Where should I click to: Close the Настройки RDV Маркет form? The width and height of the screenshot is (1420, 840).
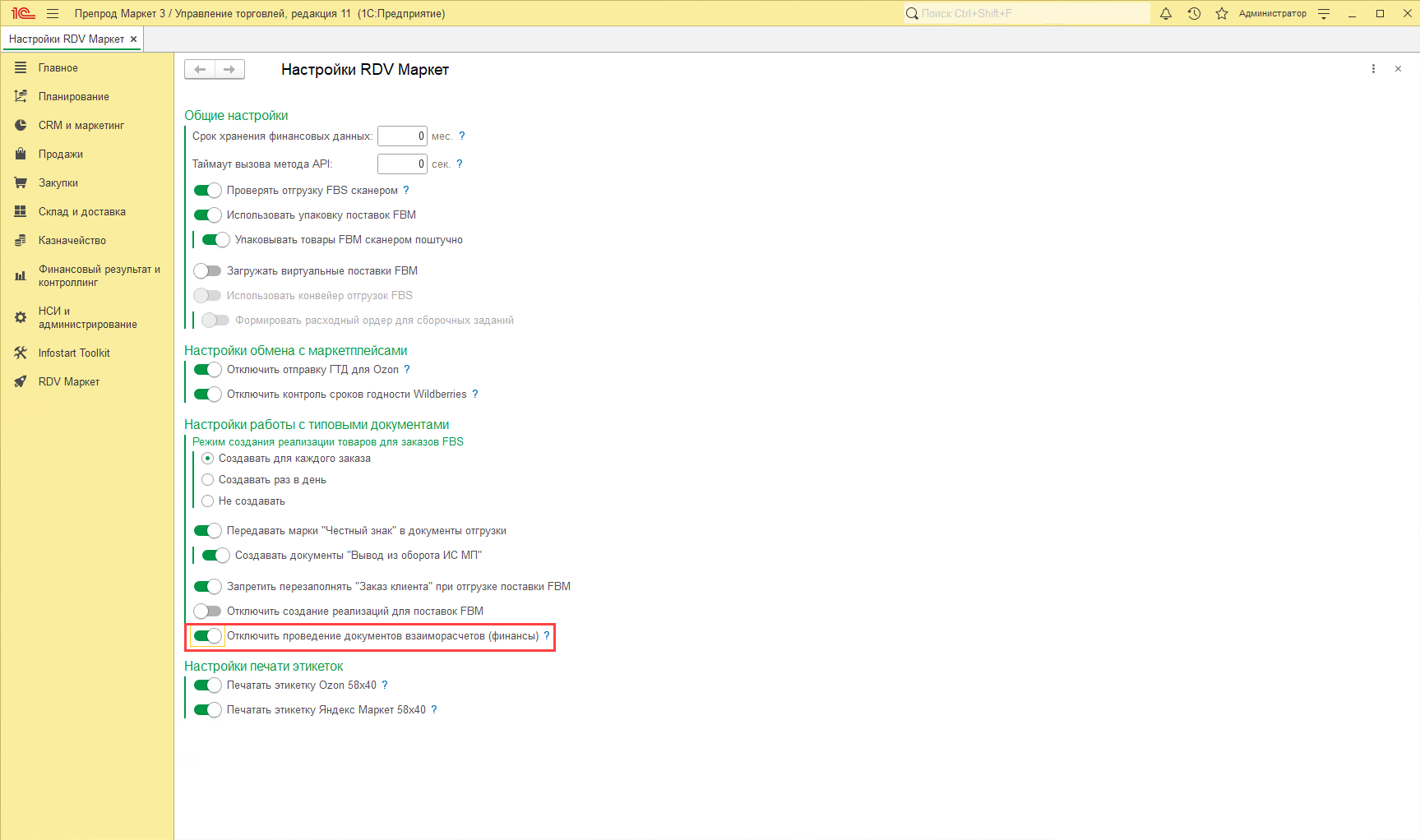(x=1398, y=69)
